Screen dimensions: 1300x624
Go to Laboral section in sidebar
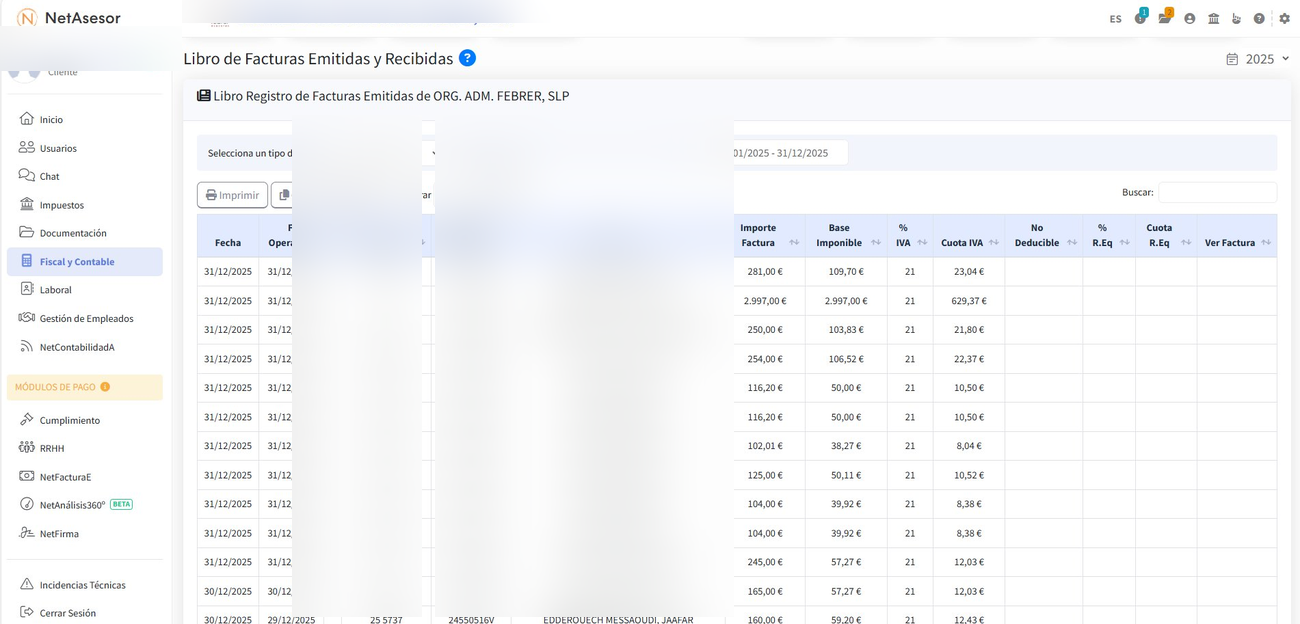point(55,290)
